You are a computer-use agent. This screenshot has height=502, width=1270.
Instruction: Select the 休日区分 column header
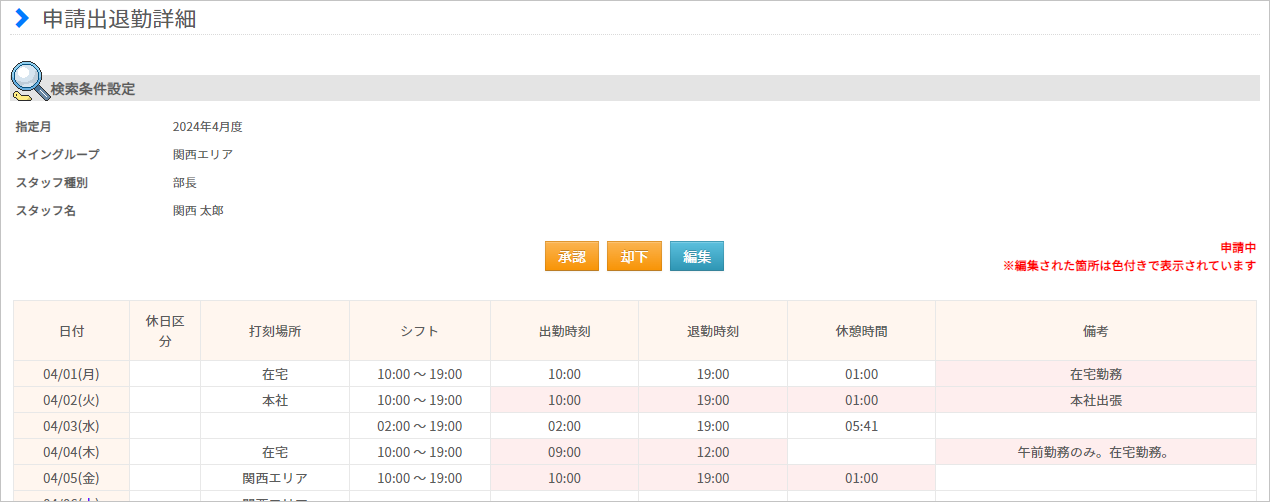pyautogui.click(x=165, y=331)
